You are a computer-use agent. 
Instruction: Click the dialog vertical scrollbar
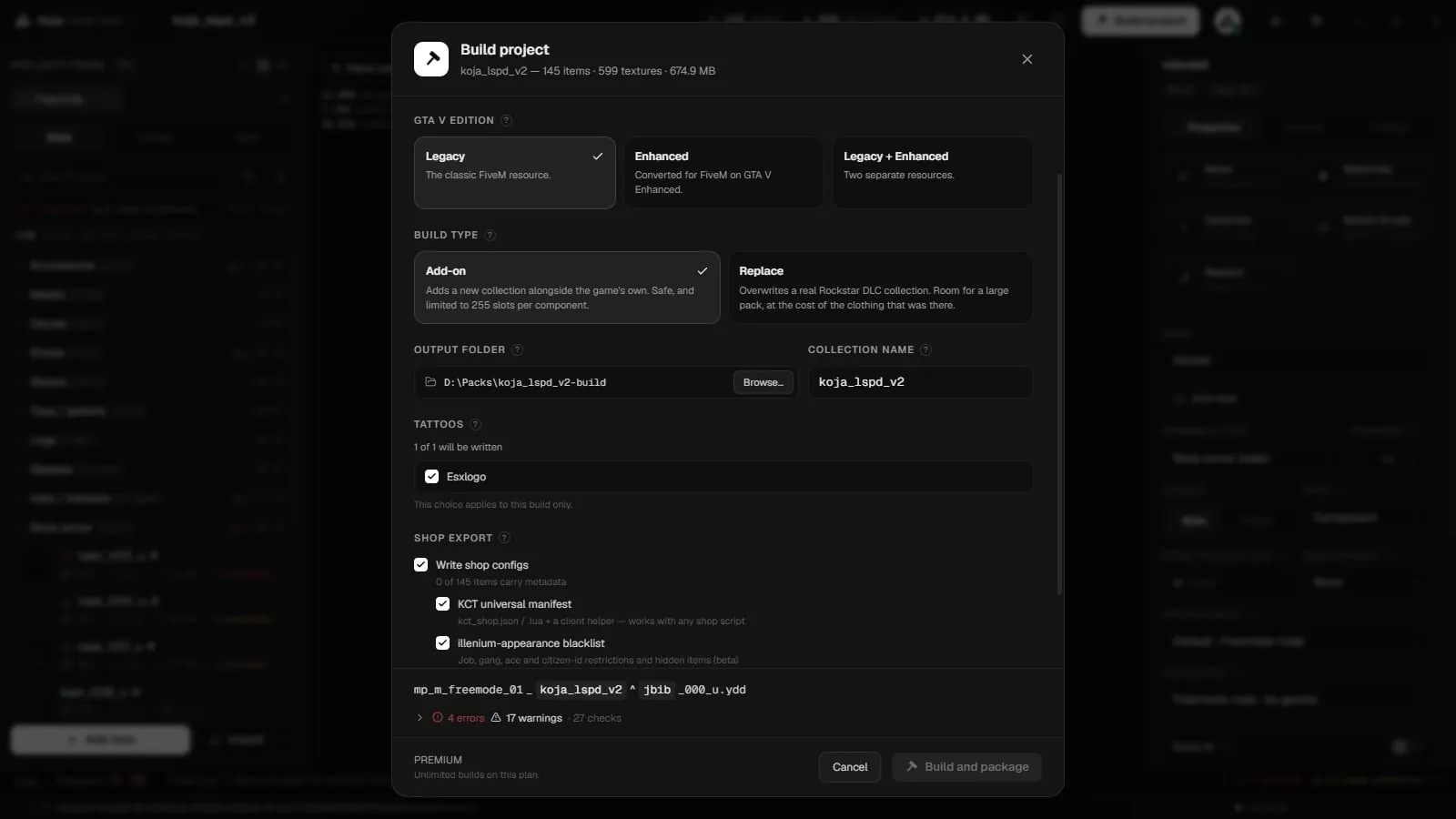coord(1059,384)
